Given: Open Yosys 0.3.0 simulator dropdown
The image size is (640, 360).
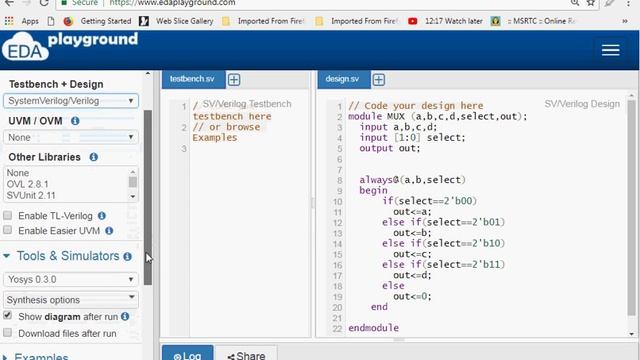Looking at the screenshot, I should (71, 280).
